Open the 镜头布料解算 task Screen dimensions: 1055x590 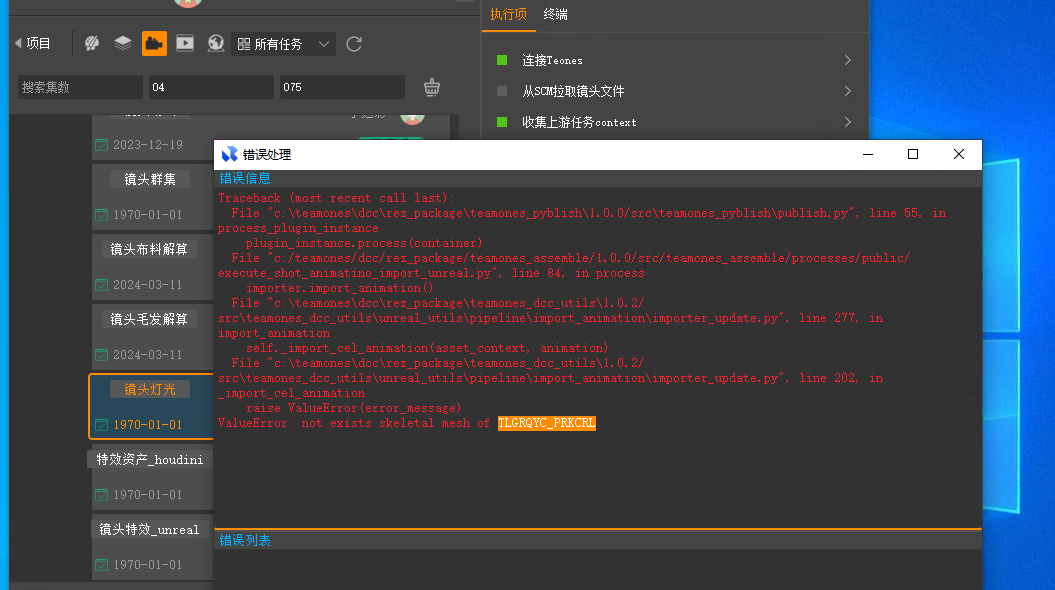(149, 249)
